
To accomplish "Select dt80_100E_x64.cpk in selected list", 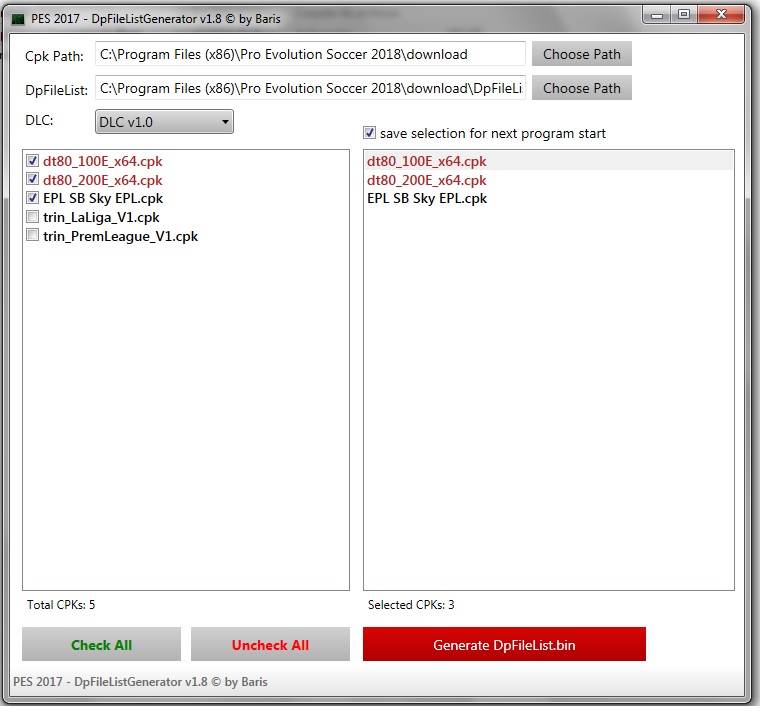I will tap(549, 161).
